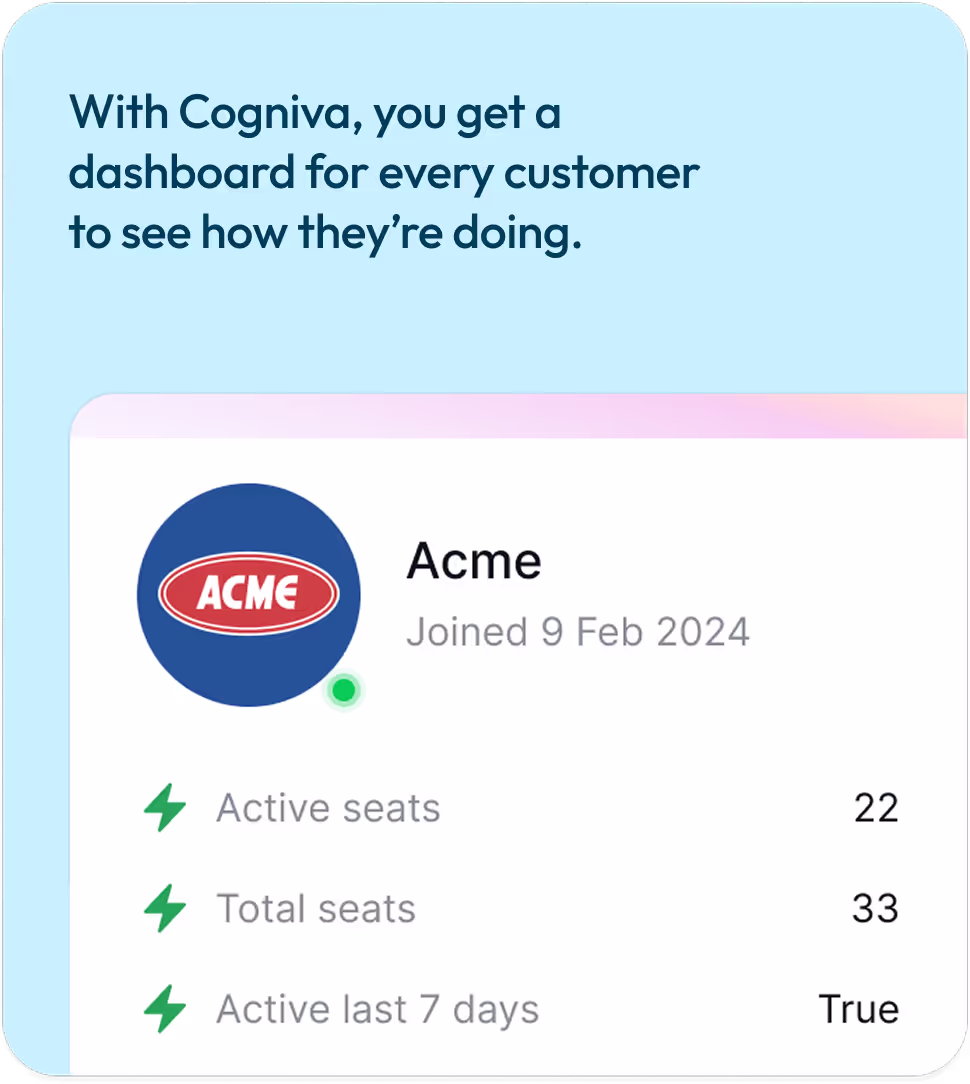Click the lightning icon beside Active last 7 days
The width and height of the screenshot is (970, 1084).
point(165,1009)
